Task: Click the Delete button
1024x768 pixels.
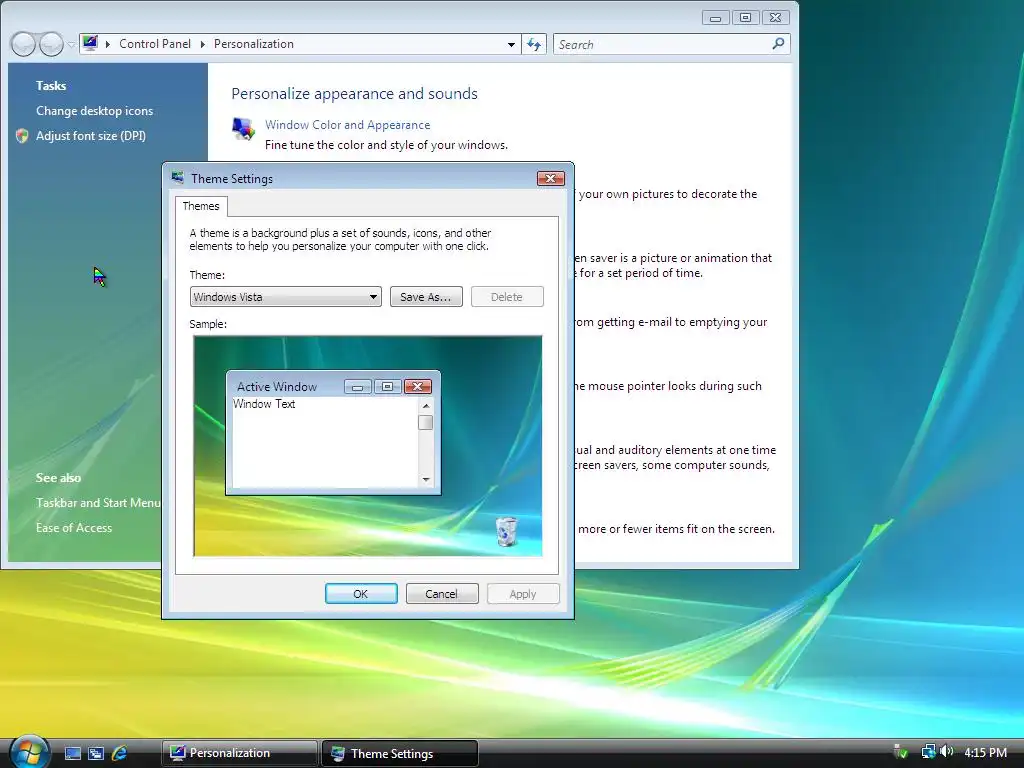Action: click(507, 296)
